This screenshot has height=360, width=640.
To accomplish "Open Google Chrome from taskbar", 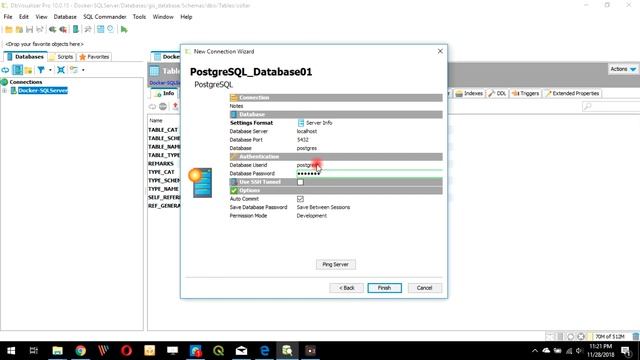I will [80, 351].
